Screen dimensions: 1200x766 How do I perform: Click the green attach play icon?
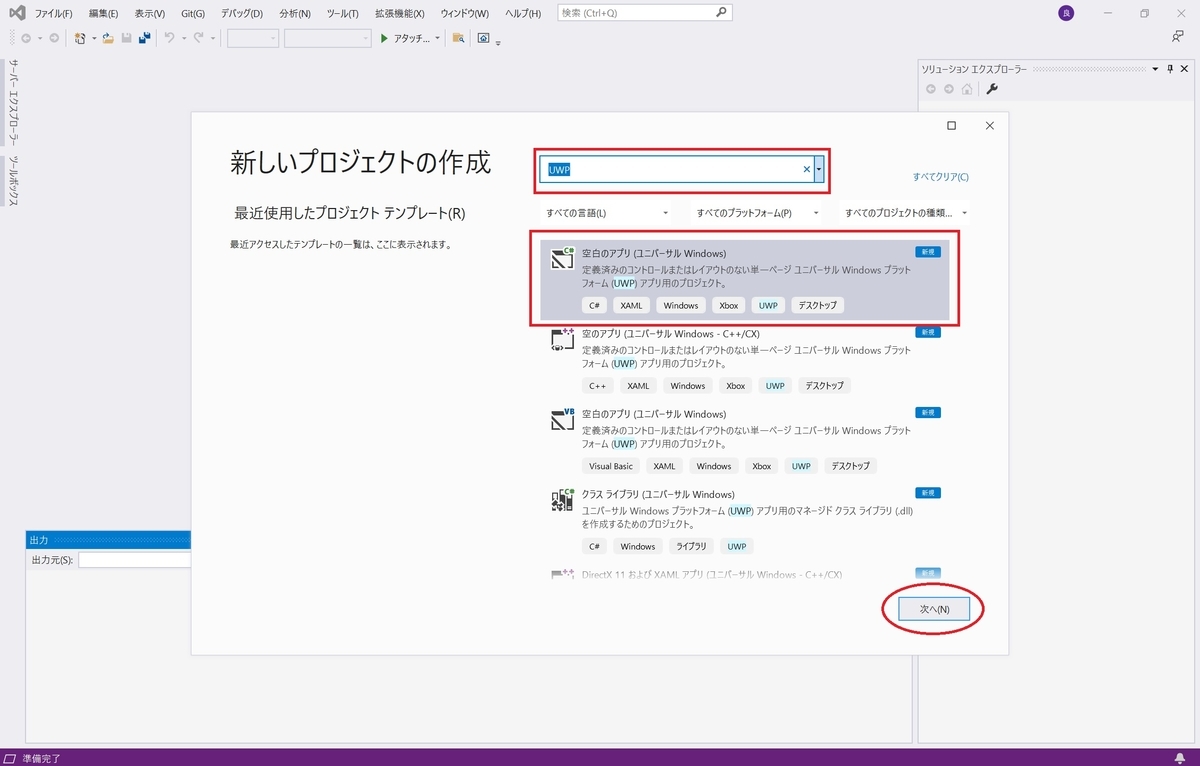pos(384,38)
